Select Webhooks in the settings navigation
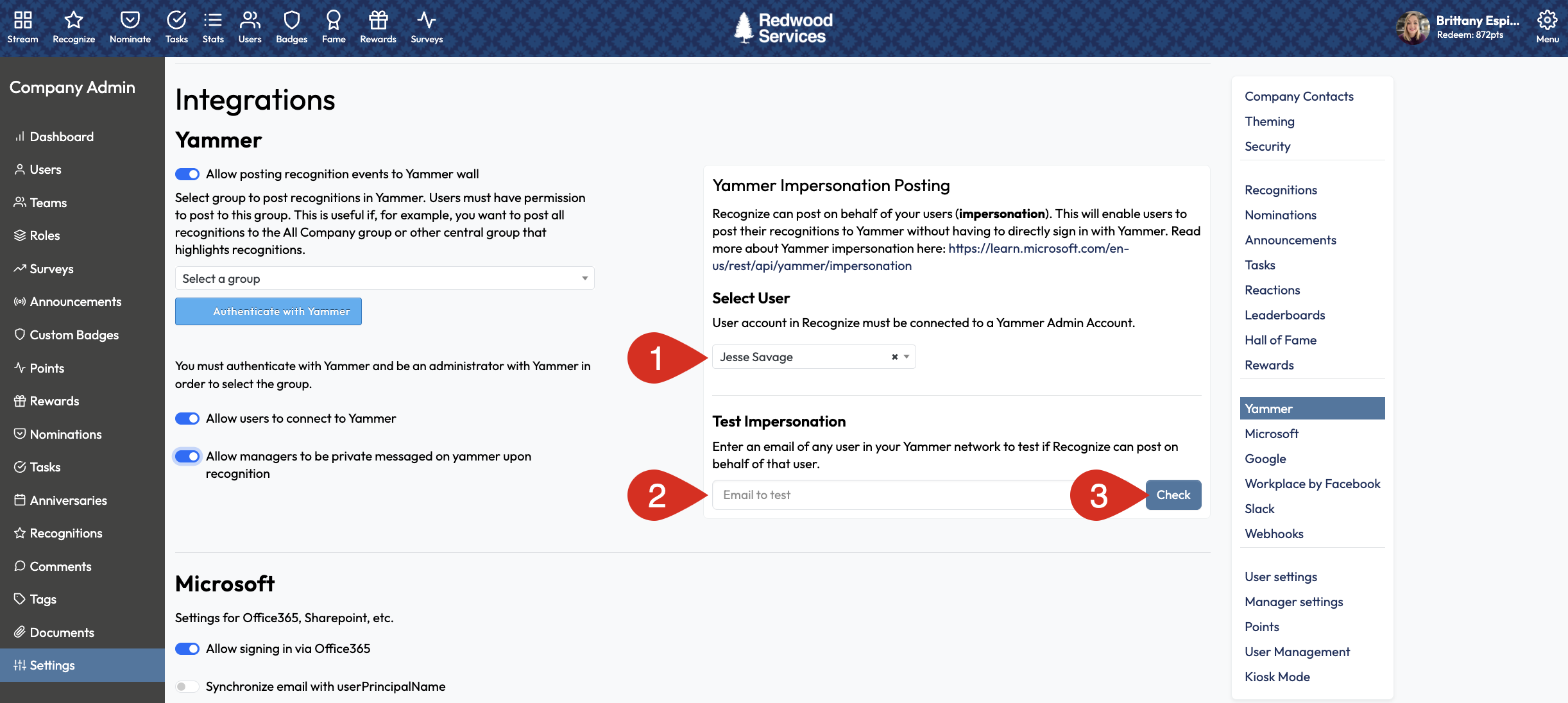The image size is (1568, 703). (1274, 534)
